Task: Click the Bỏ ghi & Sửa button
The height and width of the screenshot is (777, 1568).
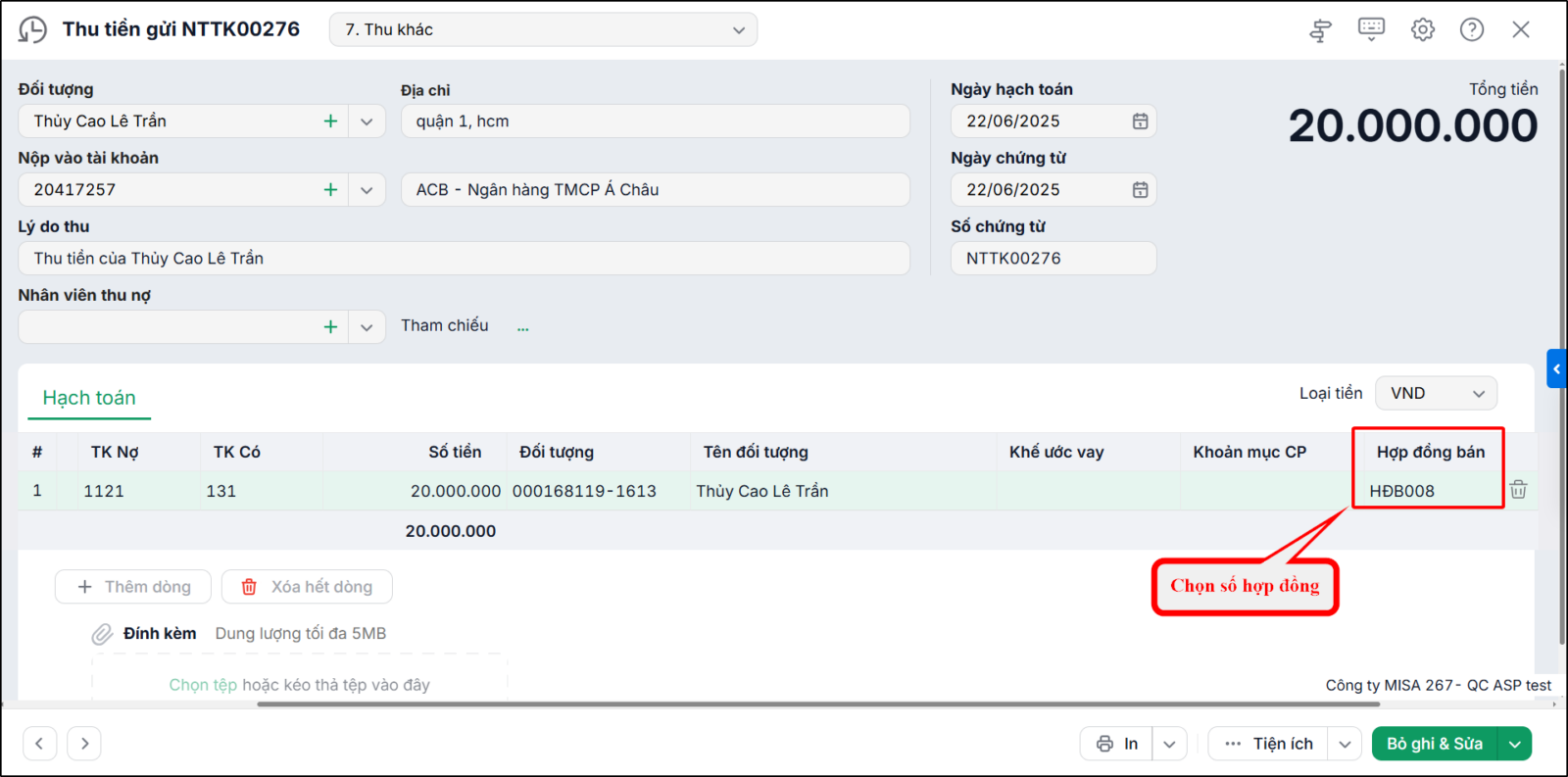Action: (x=1435, y=744)
